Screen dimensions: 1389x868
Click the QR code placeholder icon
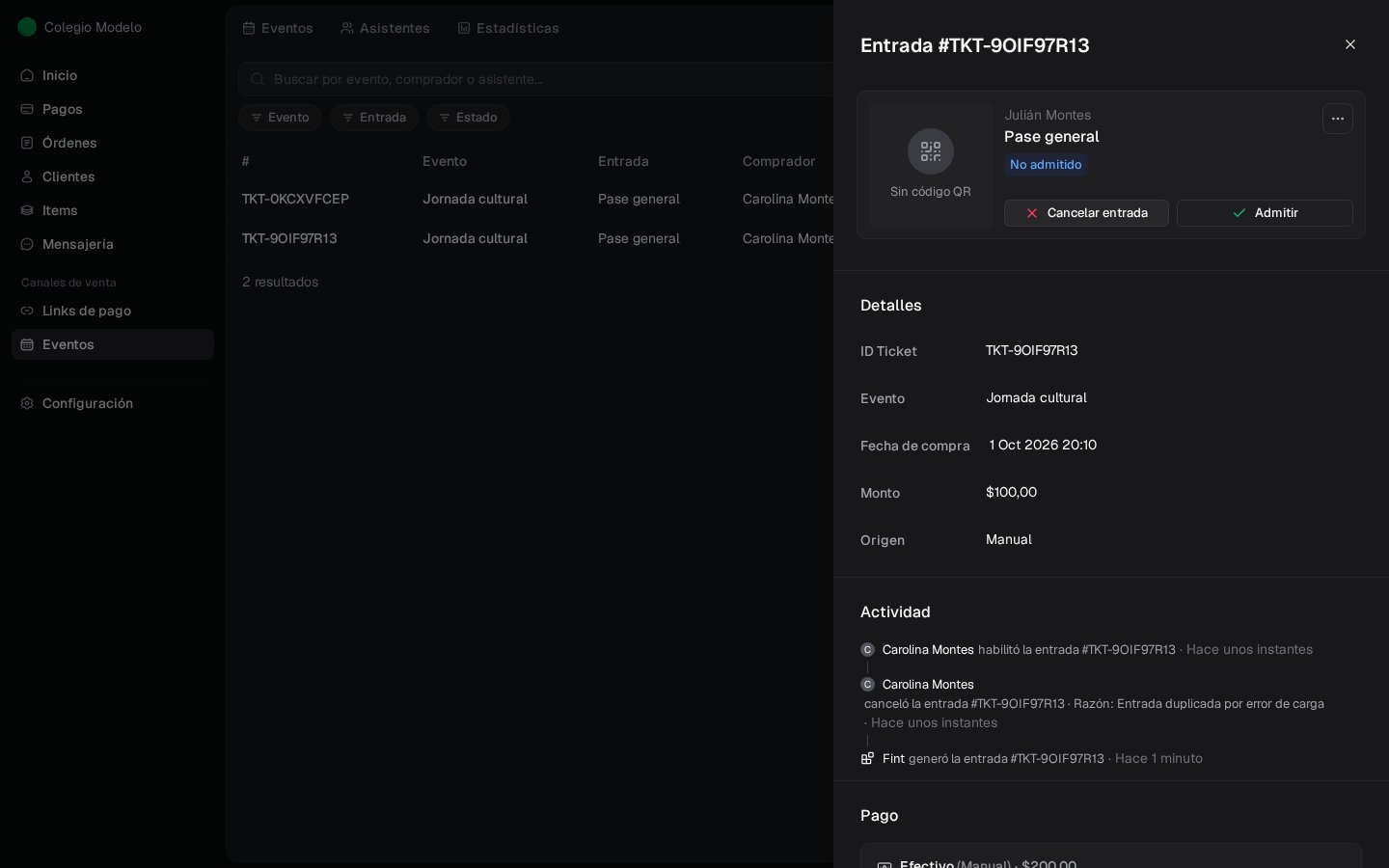(931, 151)
